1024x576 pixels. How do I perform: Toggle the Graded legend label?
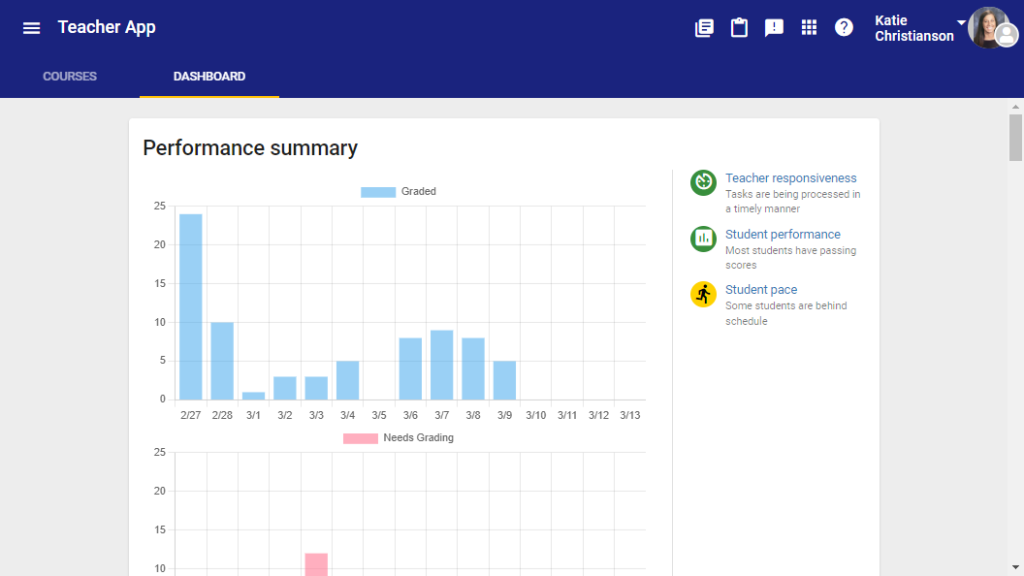tap(418, 191)
